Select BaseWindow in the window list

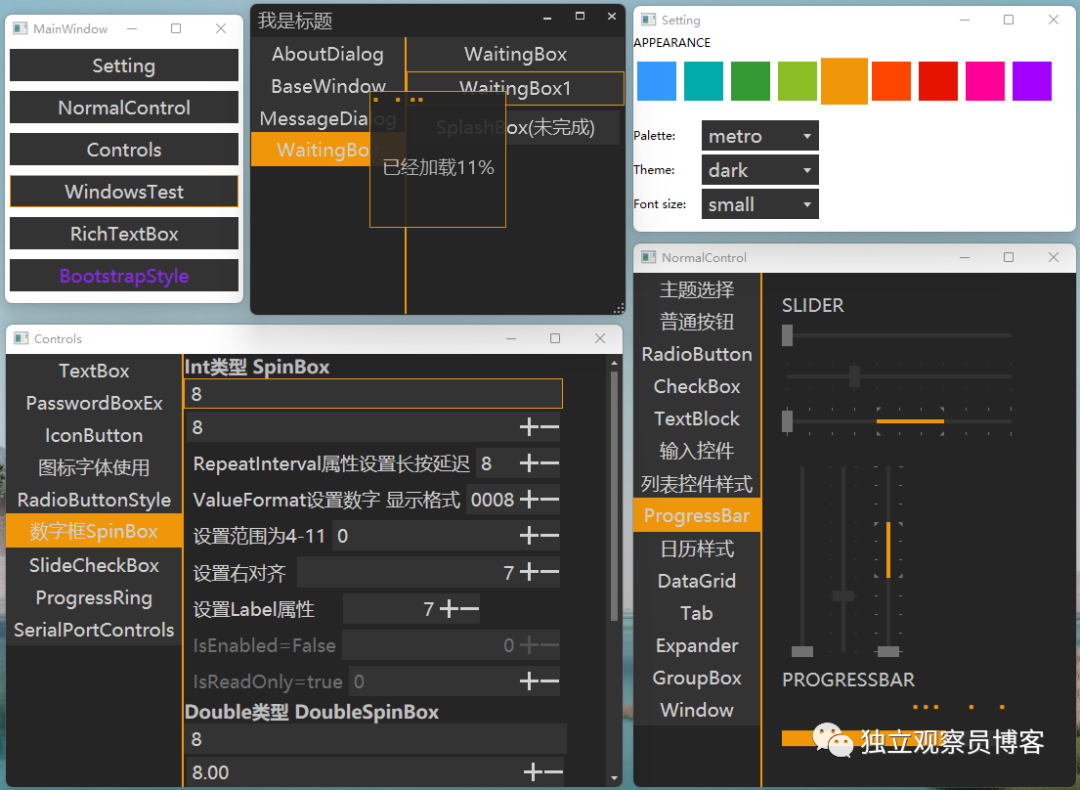pyautogui.click(x=328, y=86)
